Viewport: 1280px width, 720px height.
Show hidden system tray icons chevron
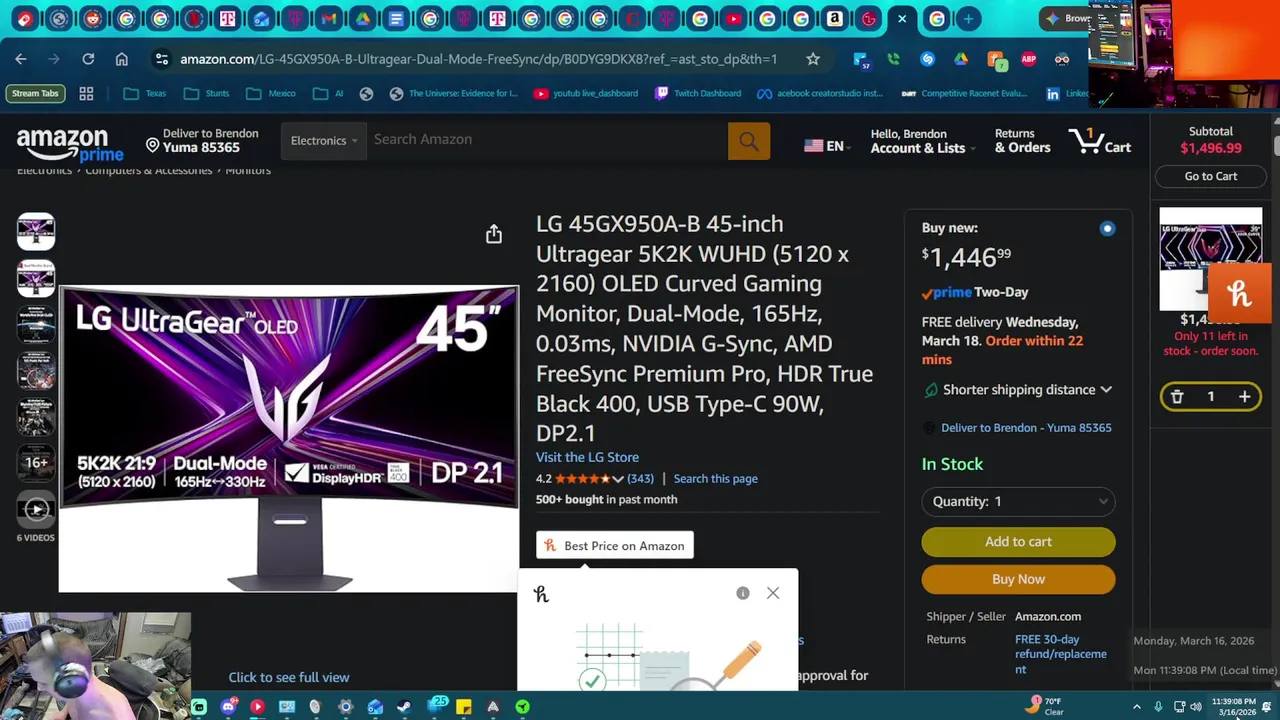(x=1137, y=707)
